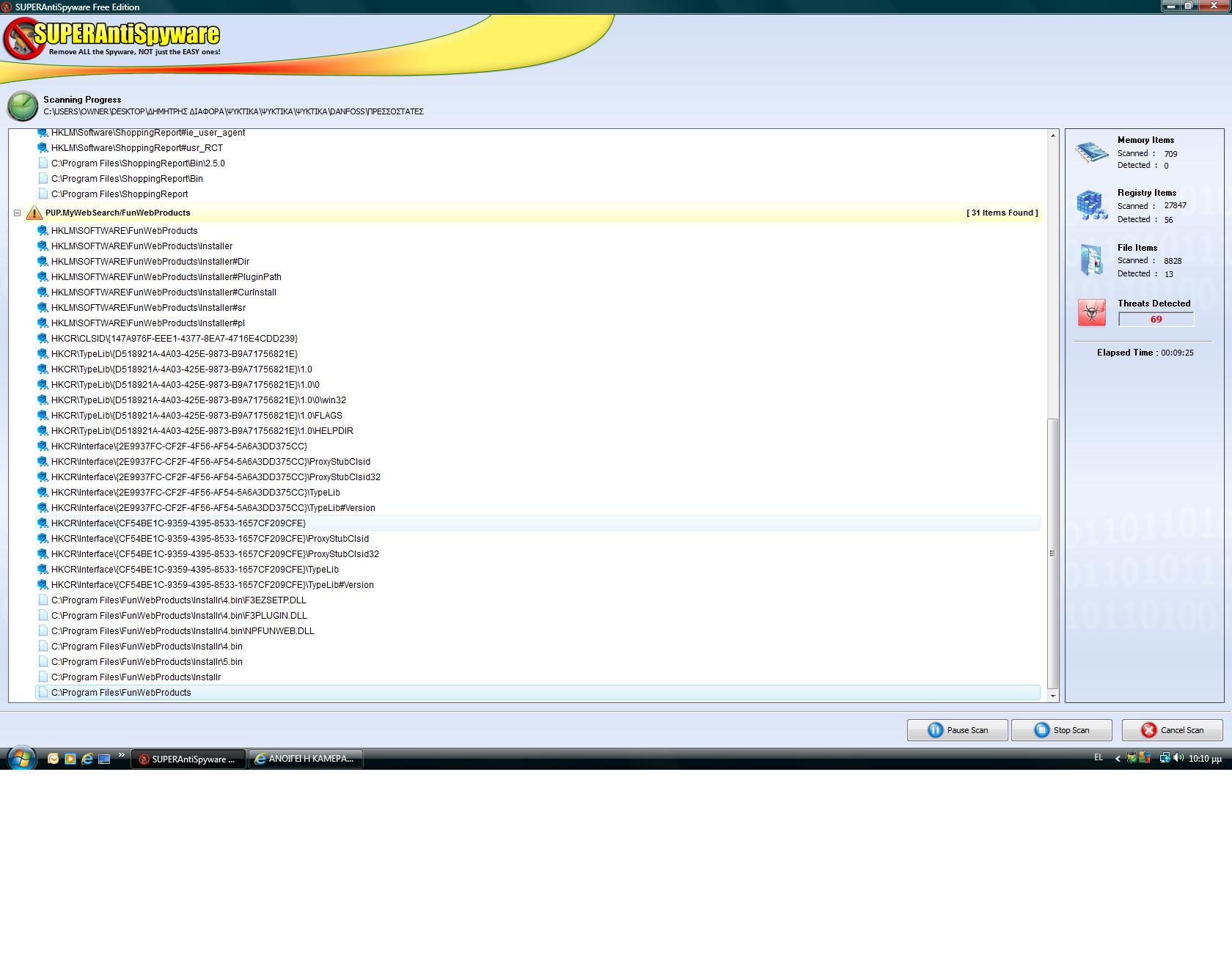Click the SUPERAntiSpyware taskbar button
Screen dimensions: 1232x964
coord(188,759)
